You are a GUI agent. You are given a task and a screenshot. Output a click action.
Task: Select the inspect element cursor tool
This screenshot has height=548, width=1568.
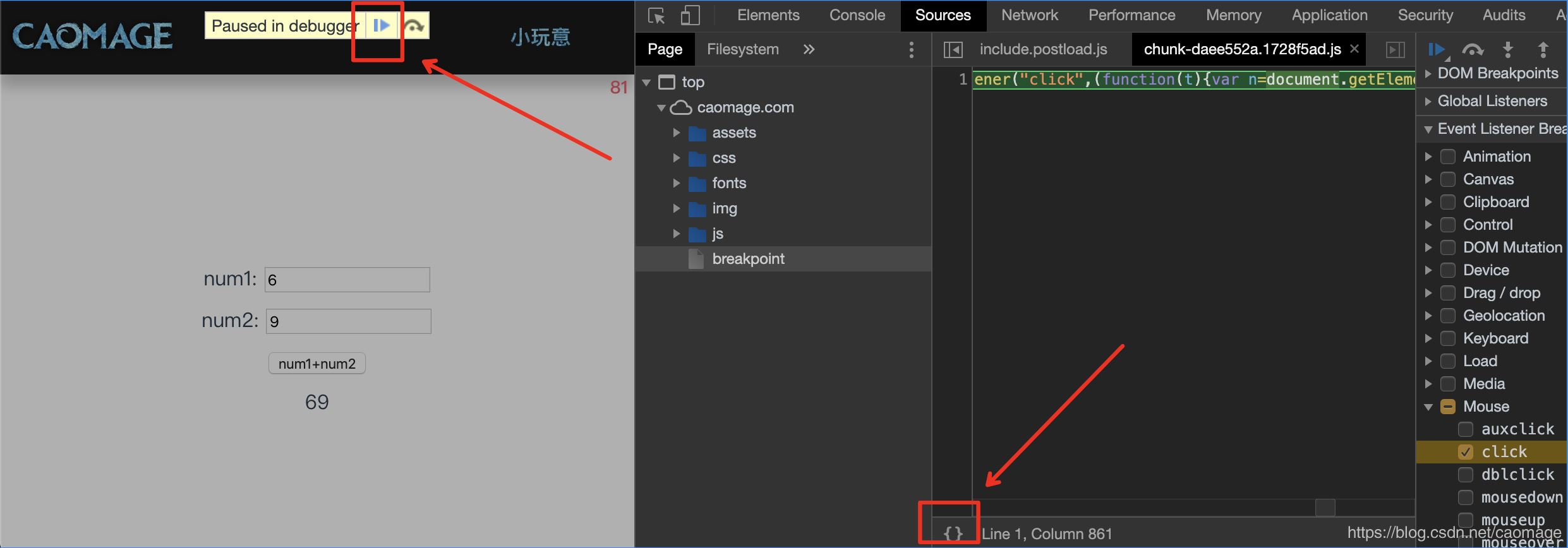click(x=657, y=16)
